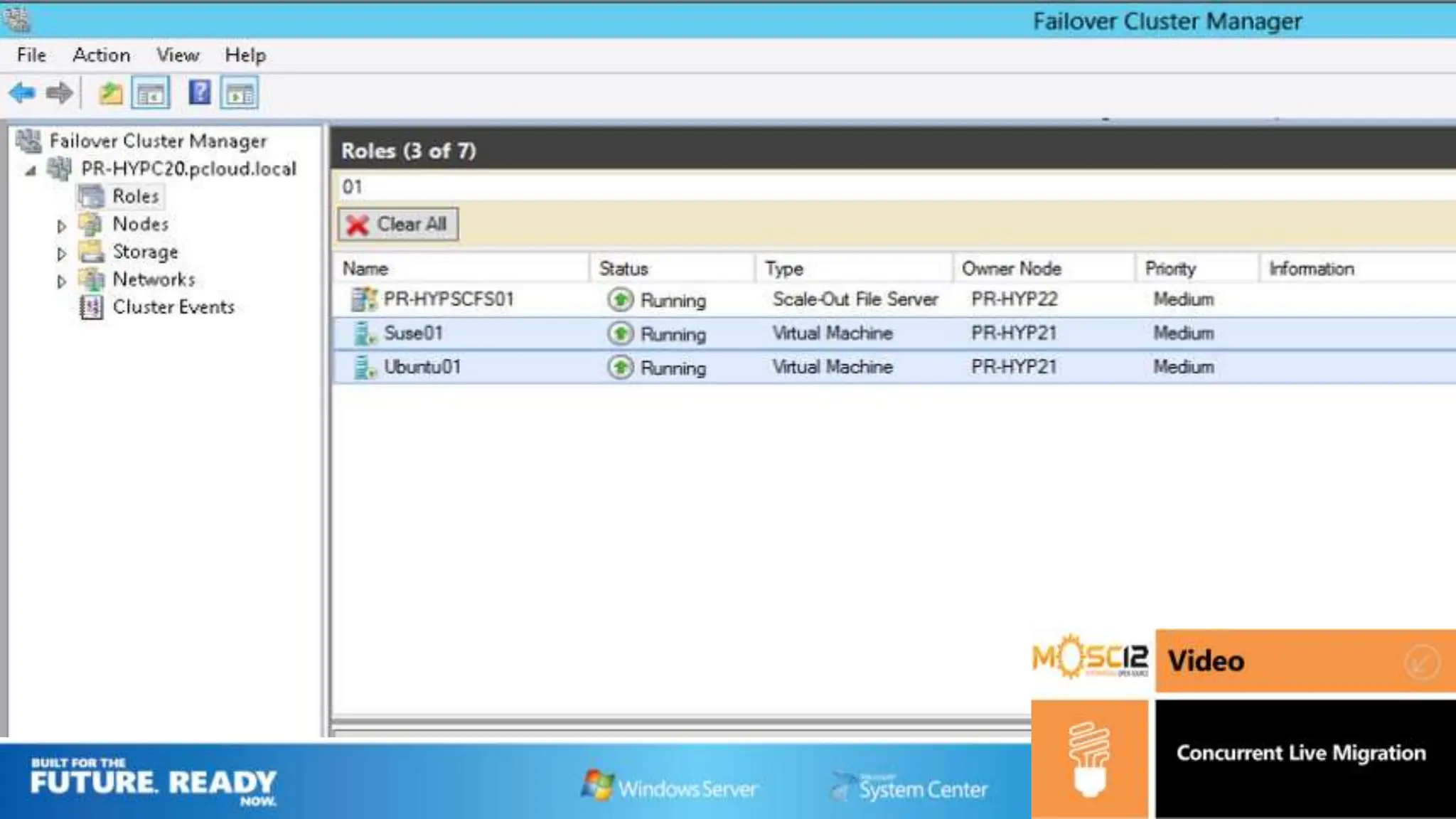Screen dimensions: 1456x819
Task: Expand the Networks tree node
Action: [62, 282]
